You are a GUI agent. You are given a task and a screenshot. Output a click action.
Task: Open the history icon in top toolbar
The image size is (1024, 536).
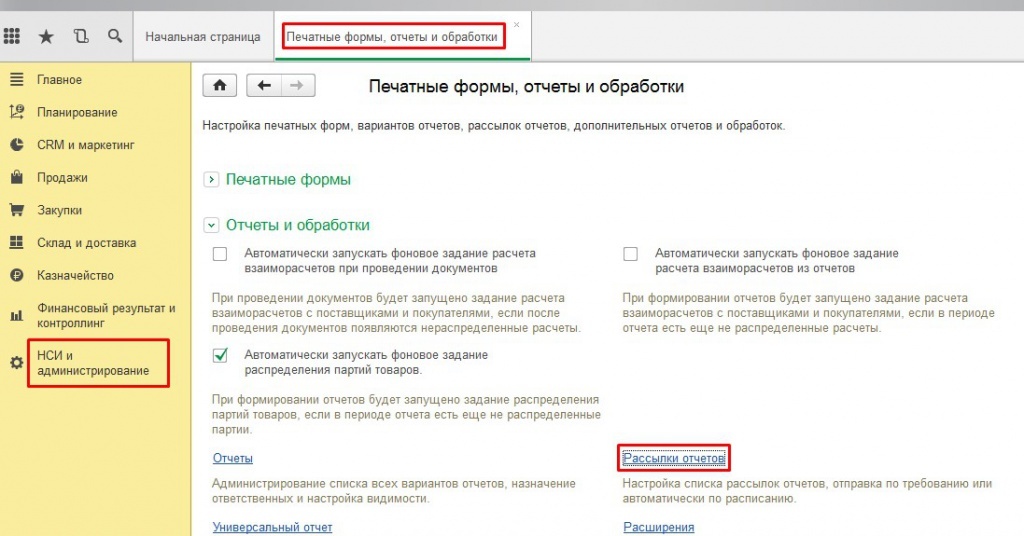point(81,36)
